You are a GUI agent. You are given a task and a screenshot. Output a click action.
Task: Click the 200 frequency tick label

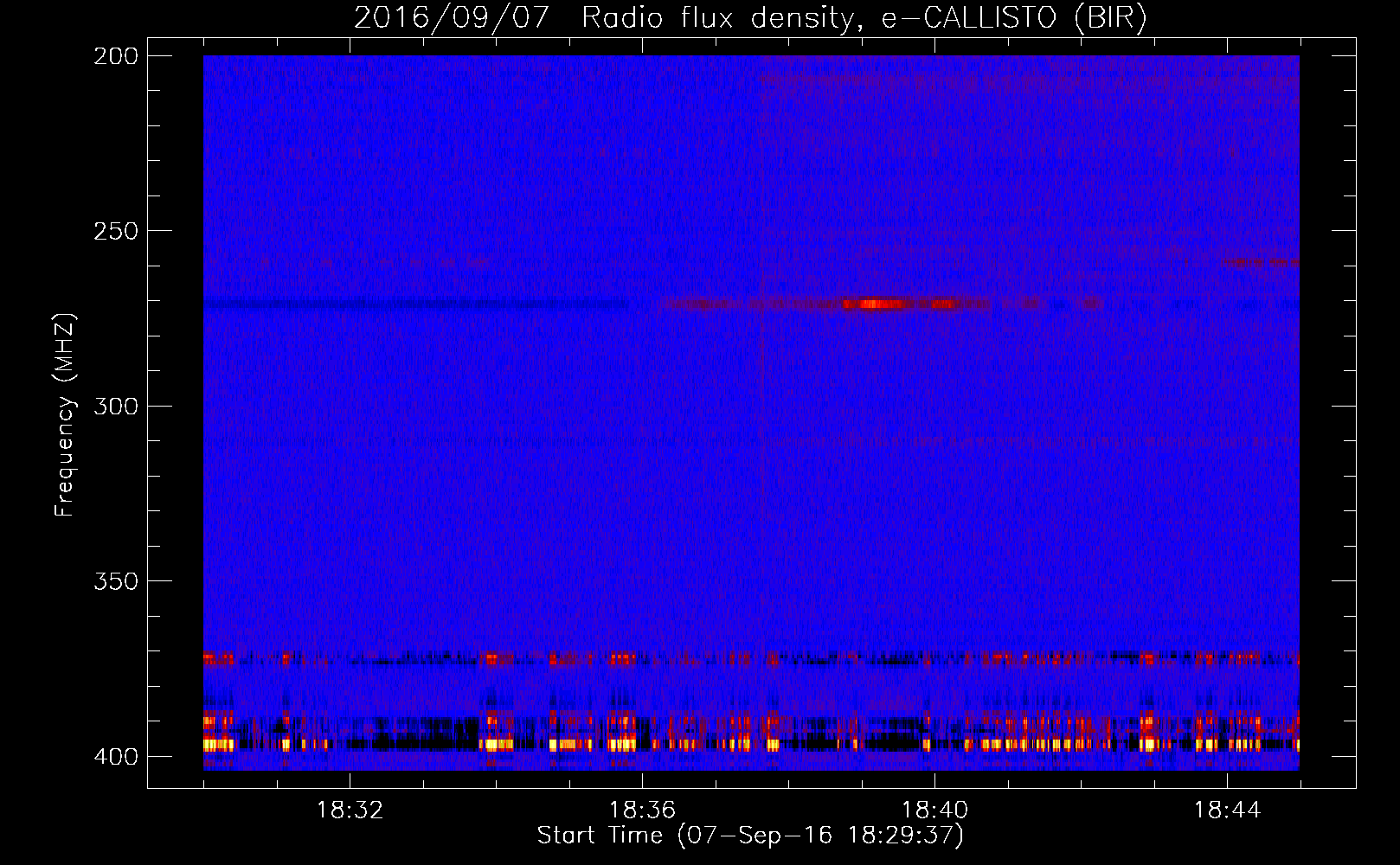(x=116, y=56)
